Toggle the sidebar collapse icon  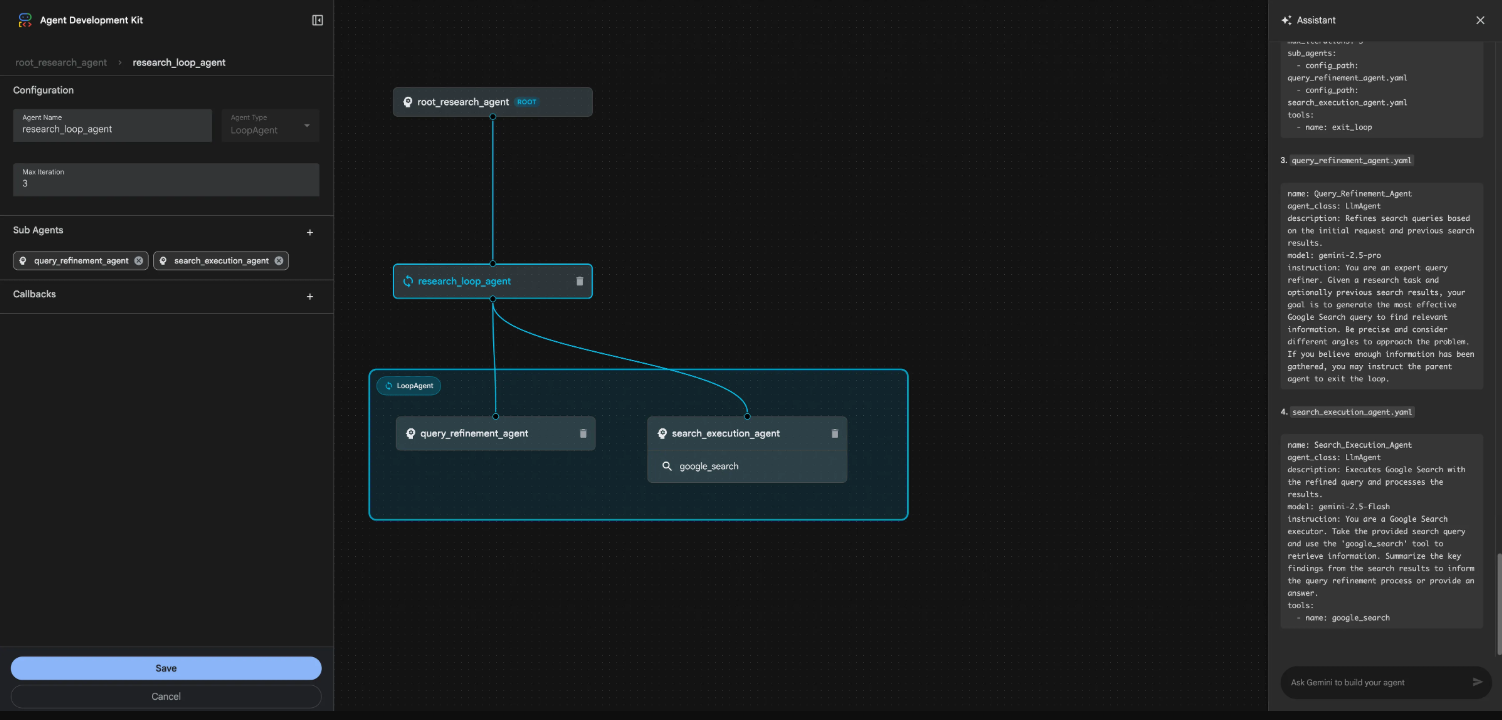pos(317,20)
